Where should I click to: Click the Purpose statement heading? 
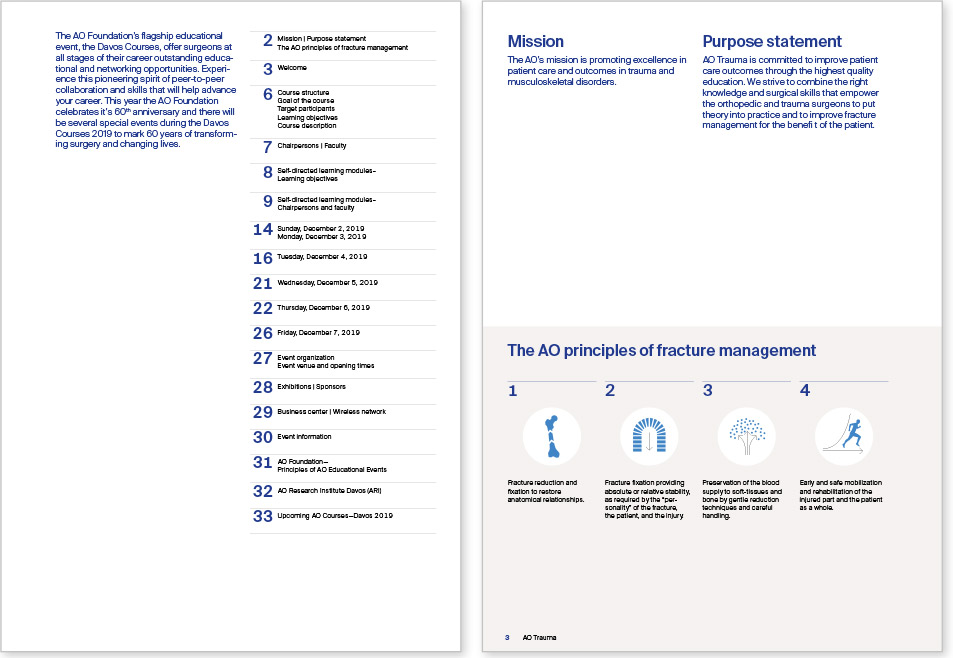772,42
